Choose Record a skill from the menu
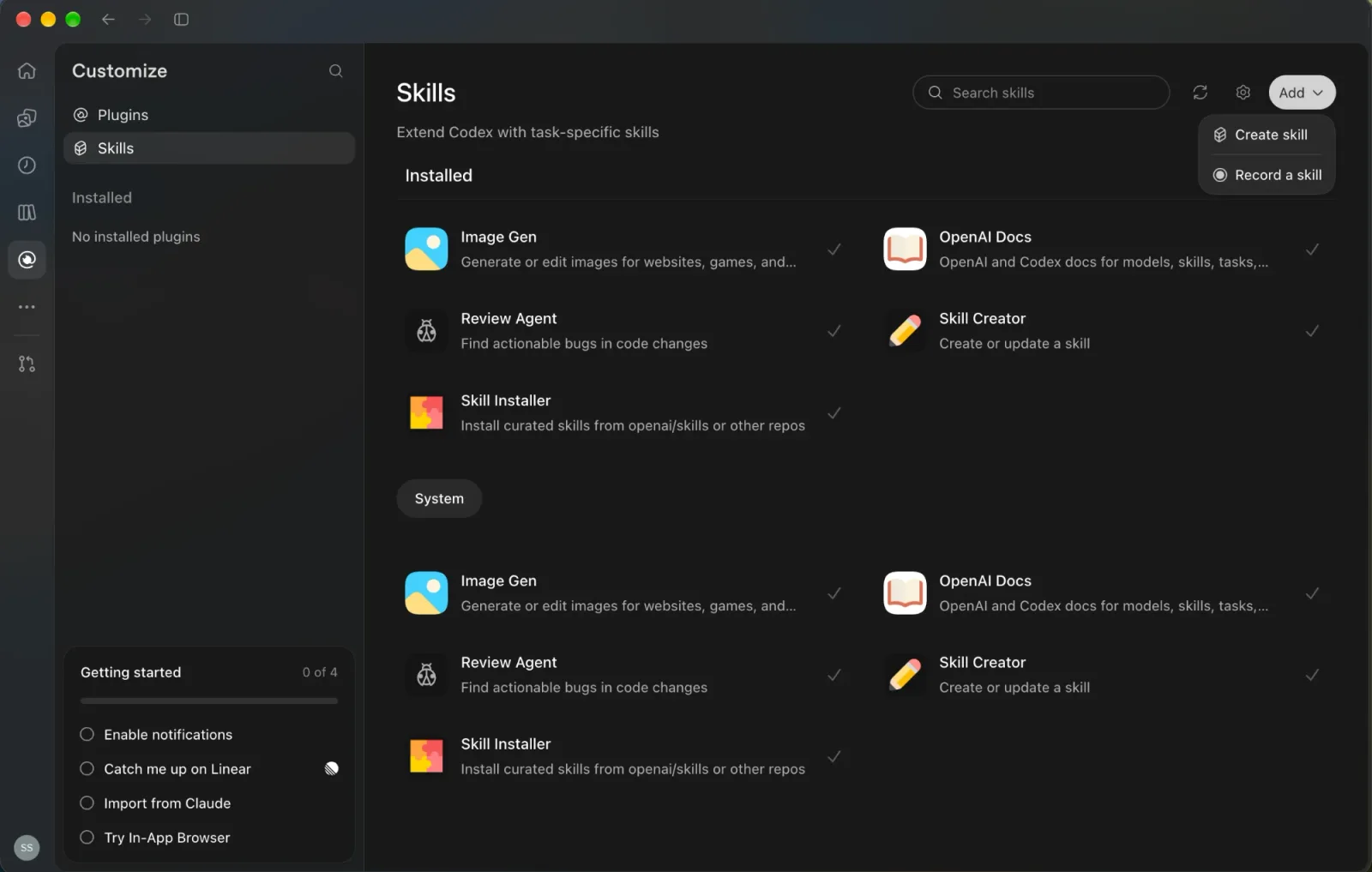Image resolution: width=1372 pixels, height=872 pixels. click(x=1267, y=175)
